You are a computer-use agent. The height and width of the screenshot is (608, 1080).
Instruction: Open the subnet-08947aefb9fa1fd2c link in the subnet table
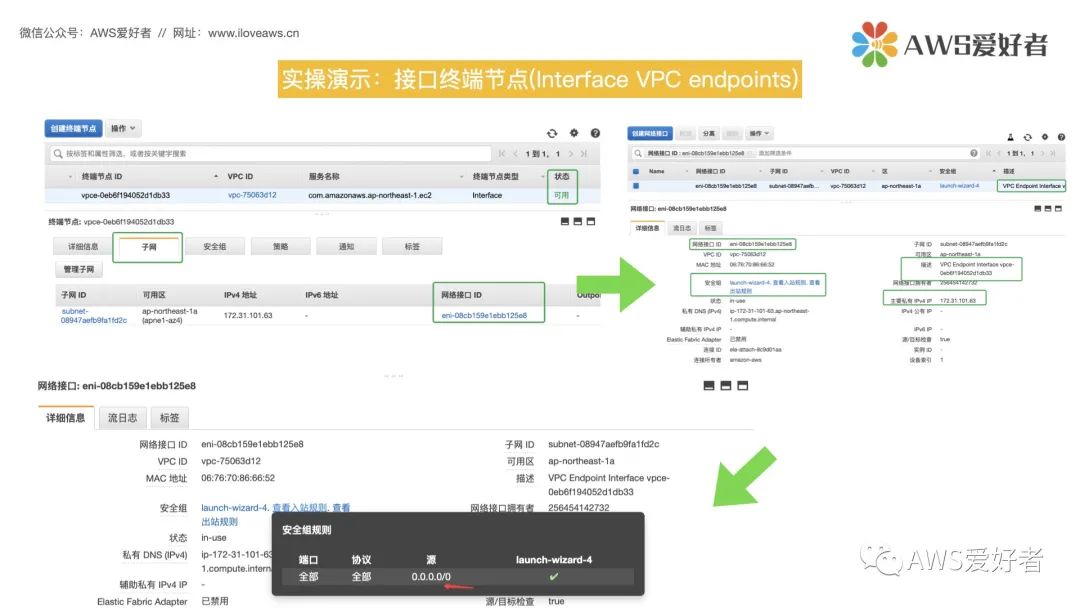pos(94,316)
